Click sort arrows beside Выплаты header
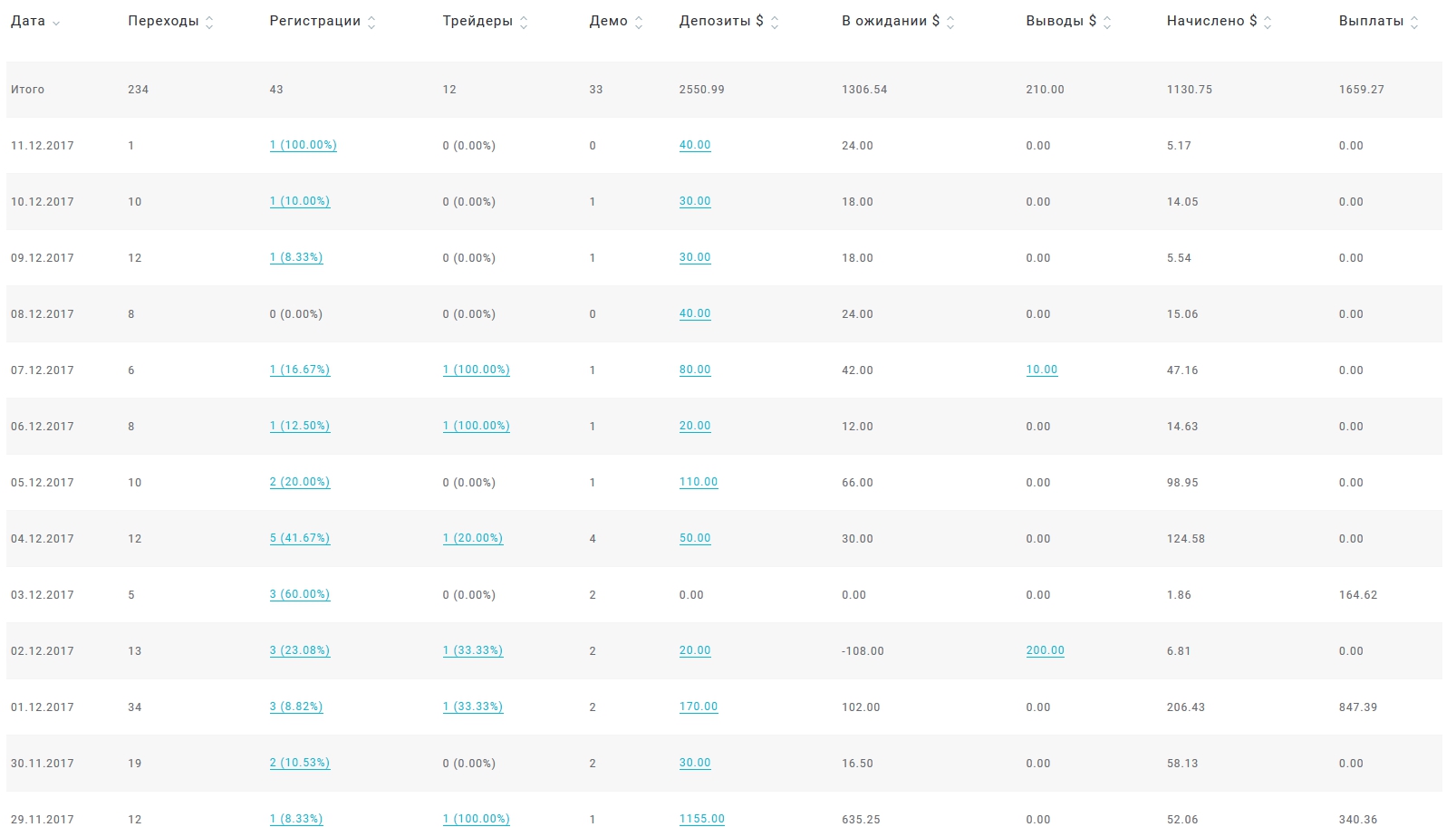1456x827 pixels. click(x=1414, y=23)
